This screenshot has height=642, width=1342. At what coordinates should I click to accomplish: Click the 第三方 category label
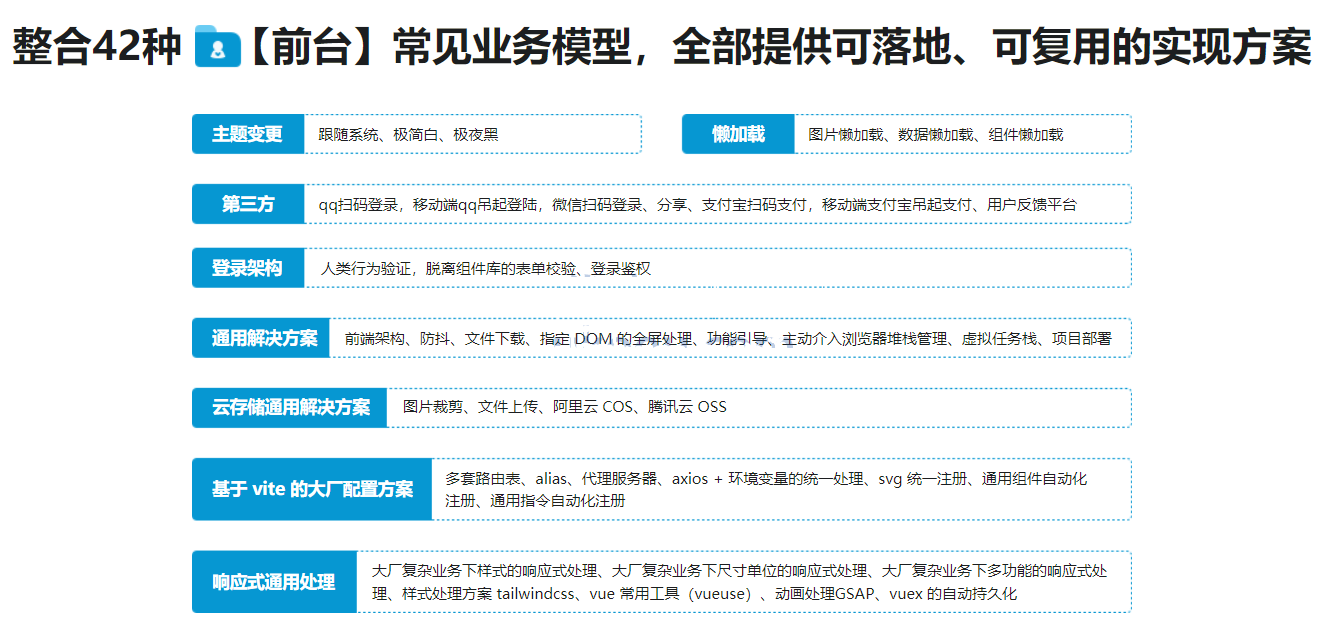pos(247,204)
